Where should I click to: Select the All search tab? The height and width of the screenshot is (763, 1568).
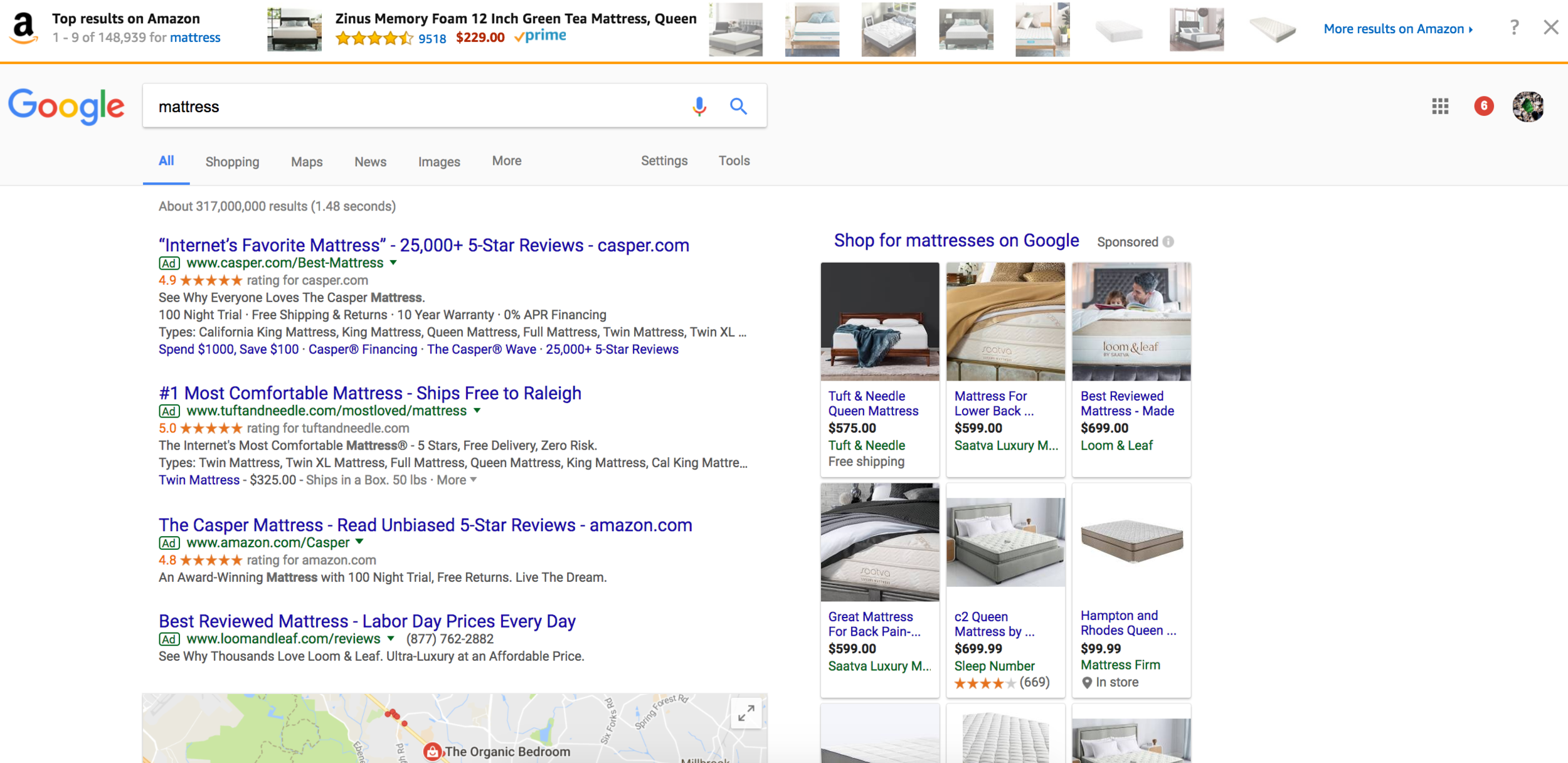[166, 161]
